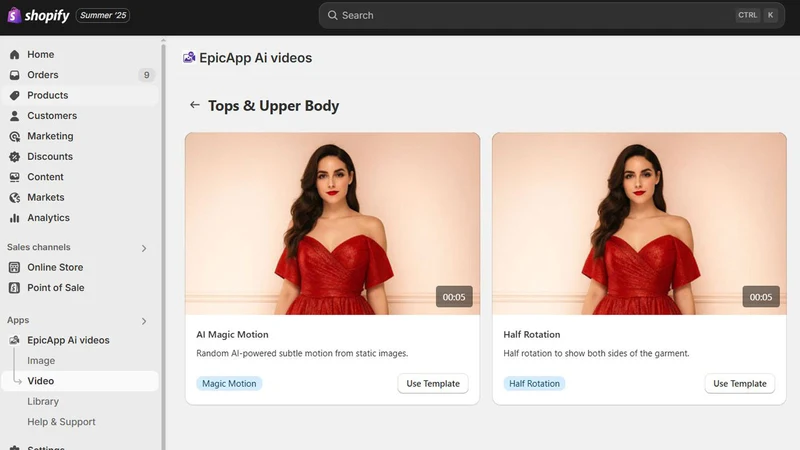The width and height of the screenshot is (800, 450).
Task: Focus the Search input field
Action: point(552,15)
